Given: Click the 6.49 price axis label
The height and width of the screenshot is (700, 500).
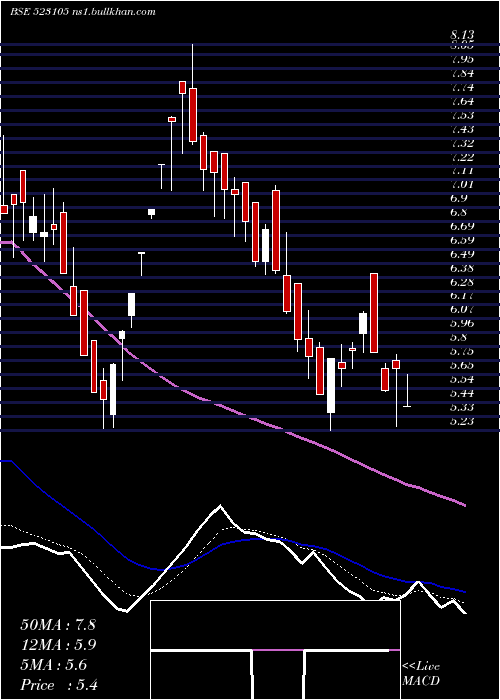Looking at the screenshot, I should [462, 254].
